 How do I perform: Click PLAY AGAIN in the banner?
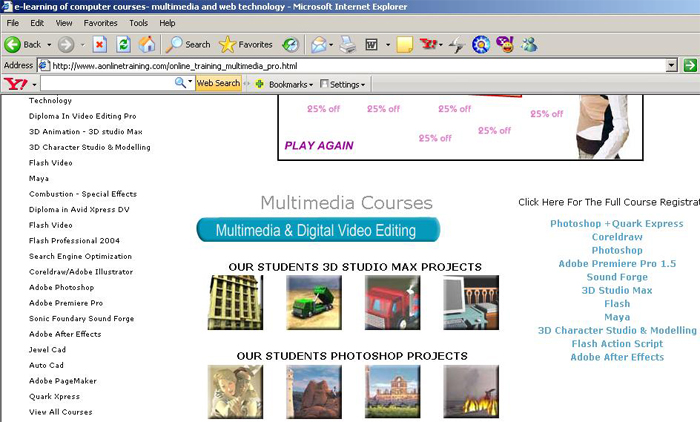[x=319, y=146]
